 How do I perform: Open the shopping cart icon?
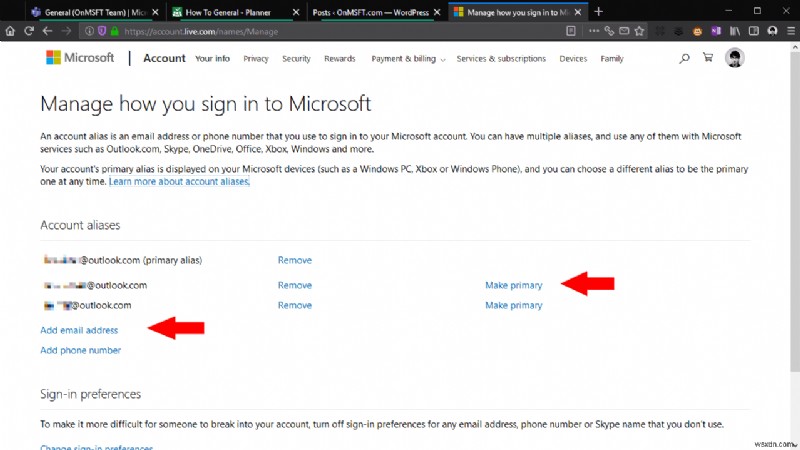[x=708, y=57]
